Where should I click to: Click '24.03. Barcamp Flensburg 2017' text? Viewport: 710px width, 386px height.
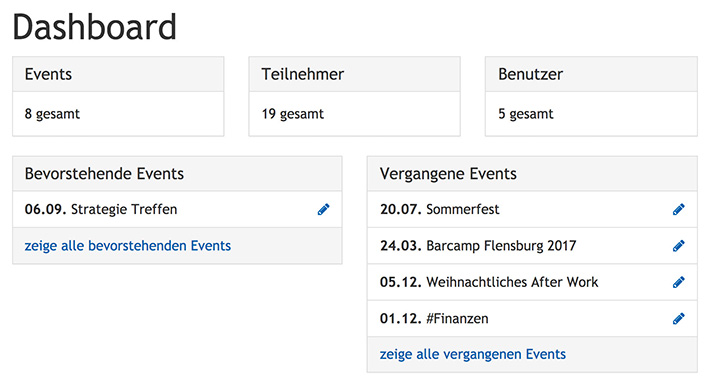click(478, 246)
